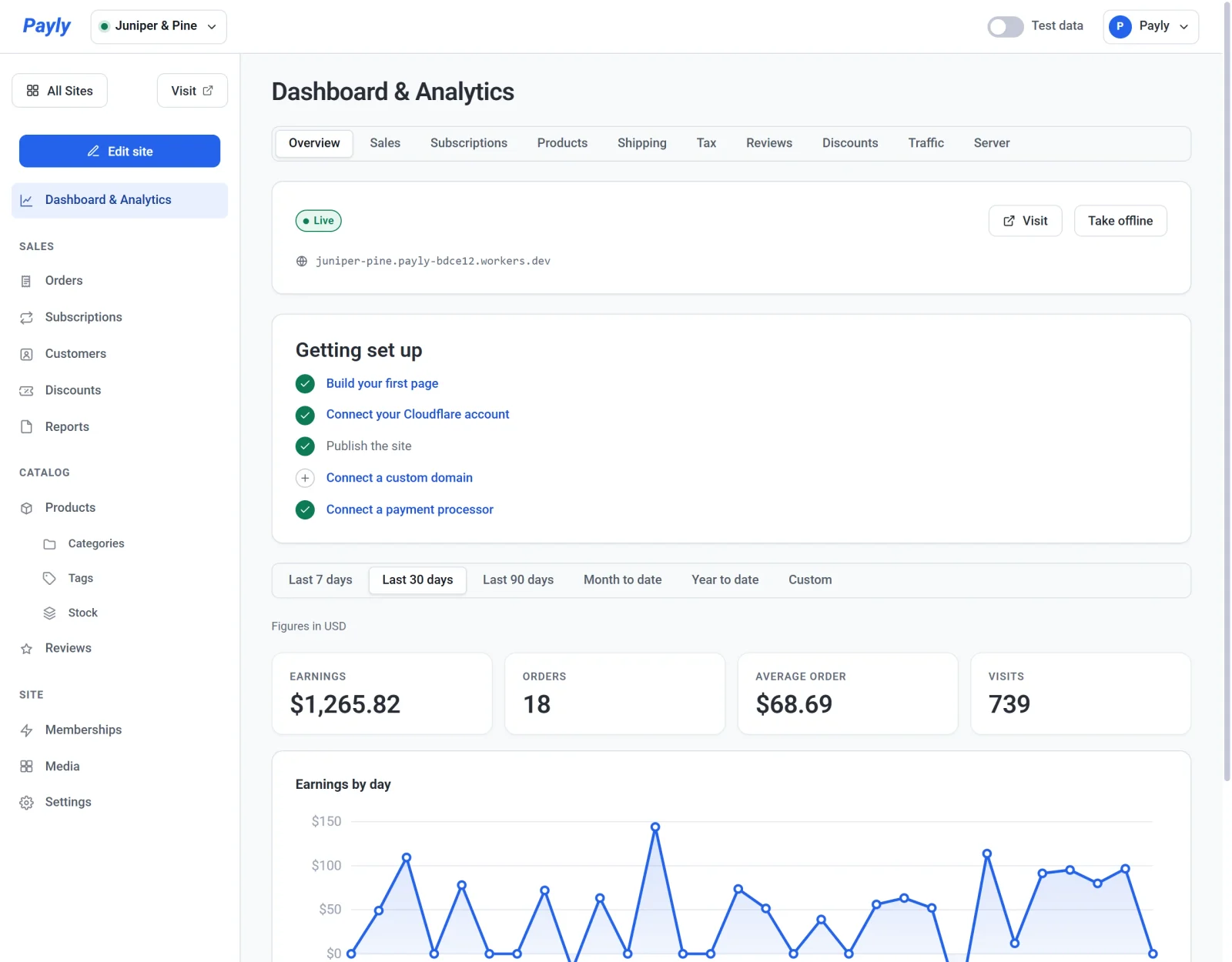This screenshot has width=1232, height=962.
Task: Select the Last 7 days range
Action: [320, 580]
